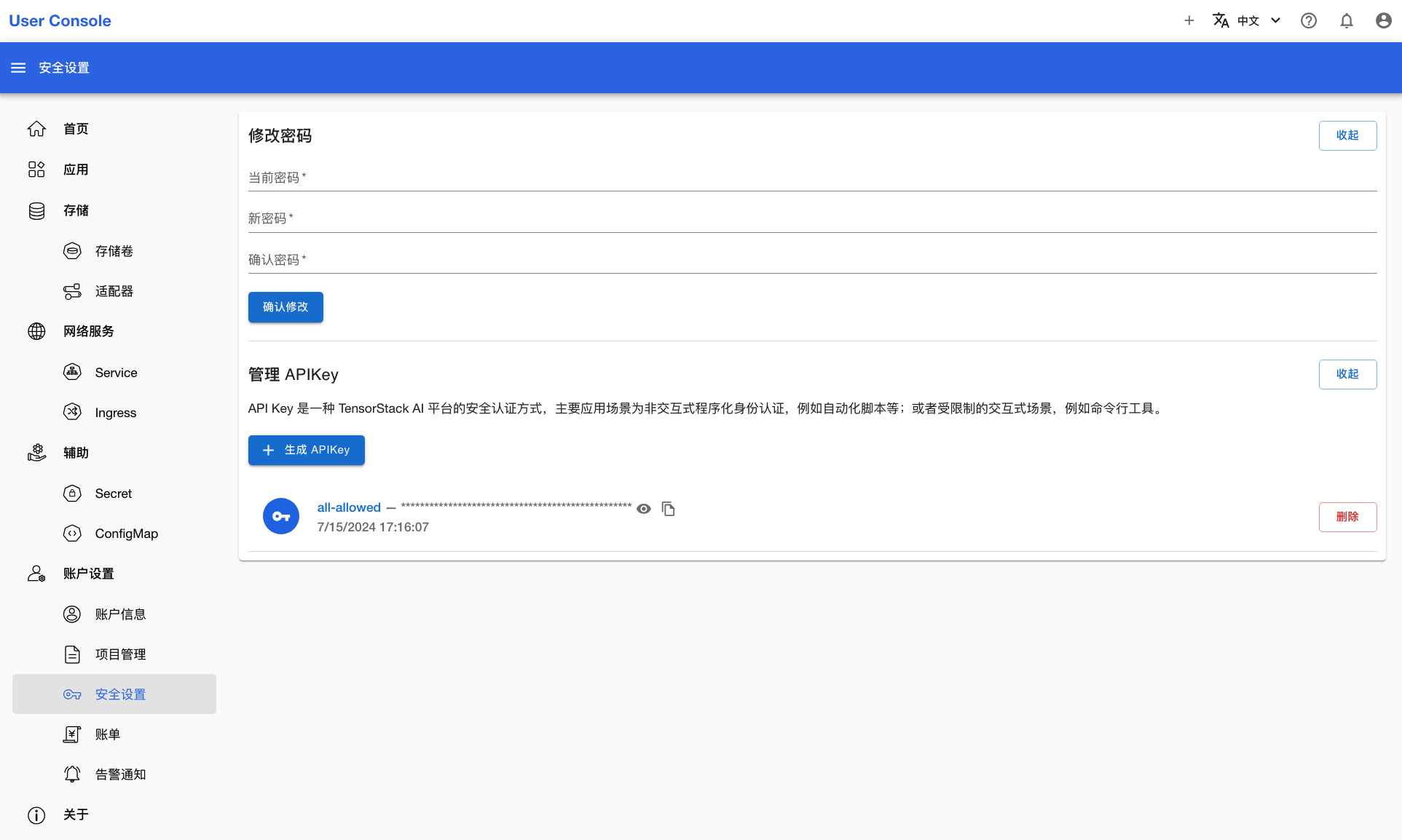This screenshot has width=1402, height=840.
Task: Focus the 当前密码 input field
Action: click(x=812, y=178)
